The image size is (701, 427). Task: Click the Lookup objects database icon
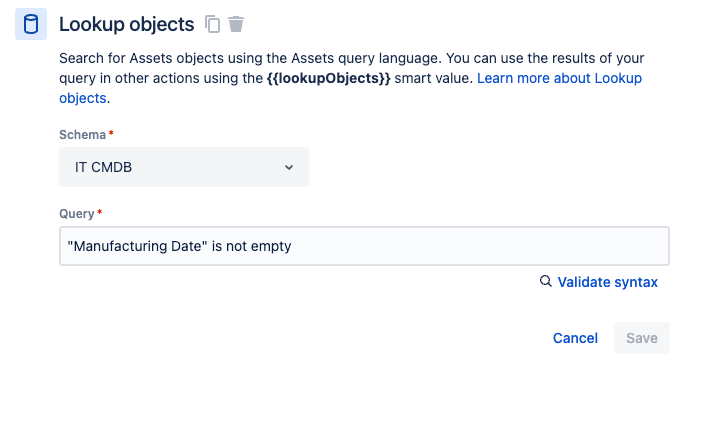[x=31, y=24]
